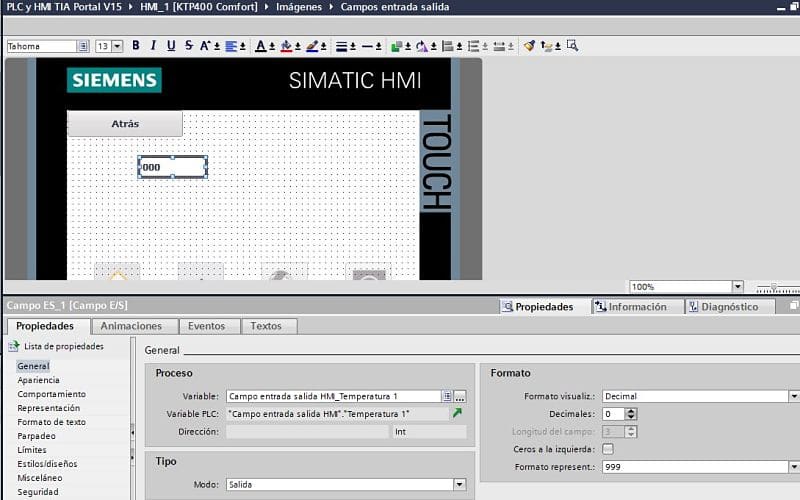800x500 pixels.
Task: Open the font name dropdown Tahoma
Action: [x=83, y=46]
